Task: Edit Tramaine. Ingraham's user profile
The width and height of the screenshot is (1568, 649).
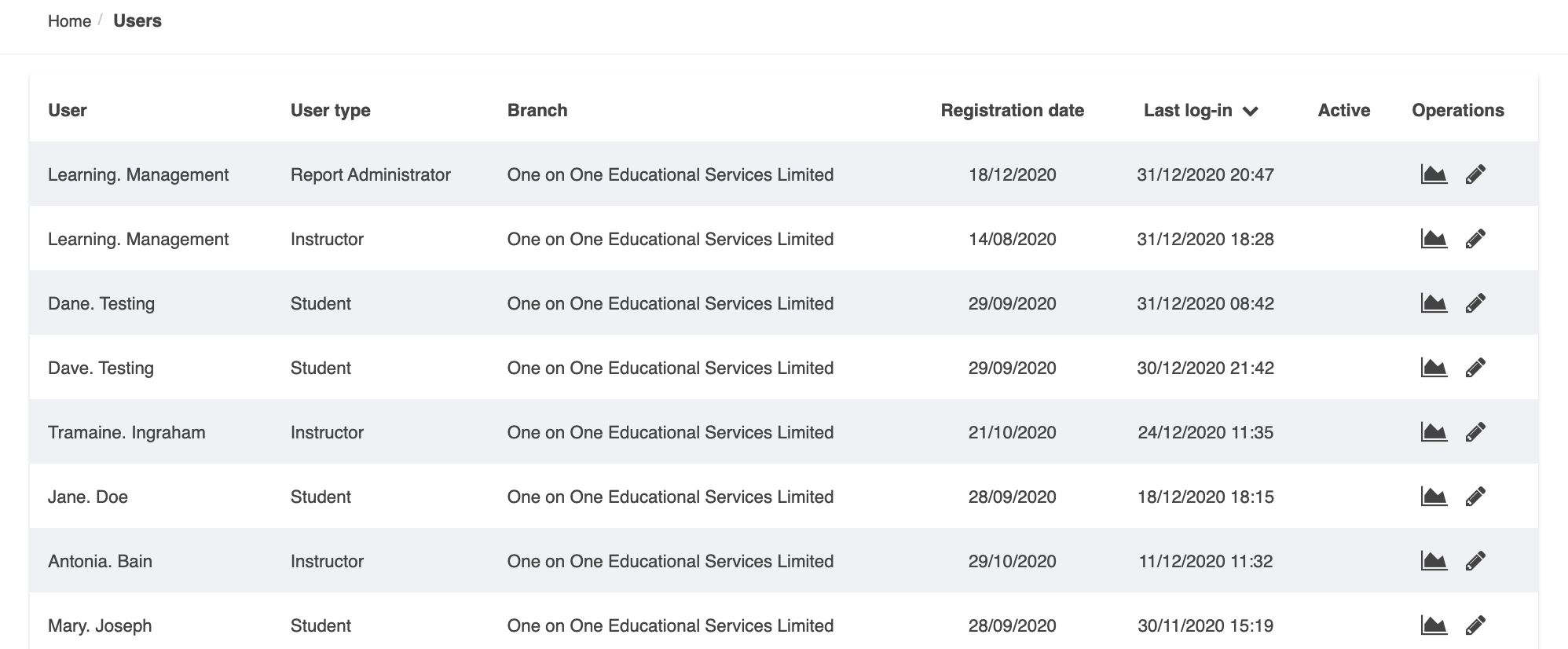Action: tap(1475, 432)
